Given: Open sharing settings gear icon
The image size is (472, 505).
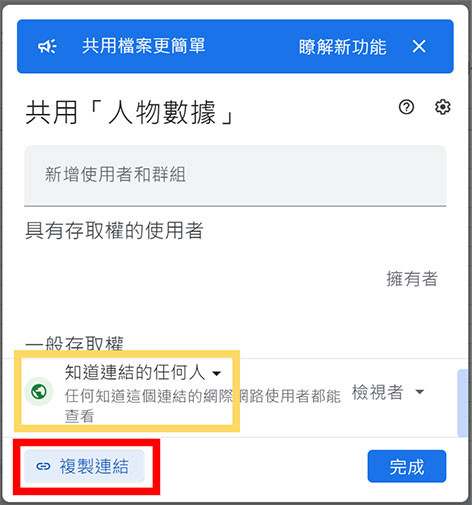Looking at the screenshot, I should [x=443, y=107].
